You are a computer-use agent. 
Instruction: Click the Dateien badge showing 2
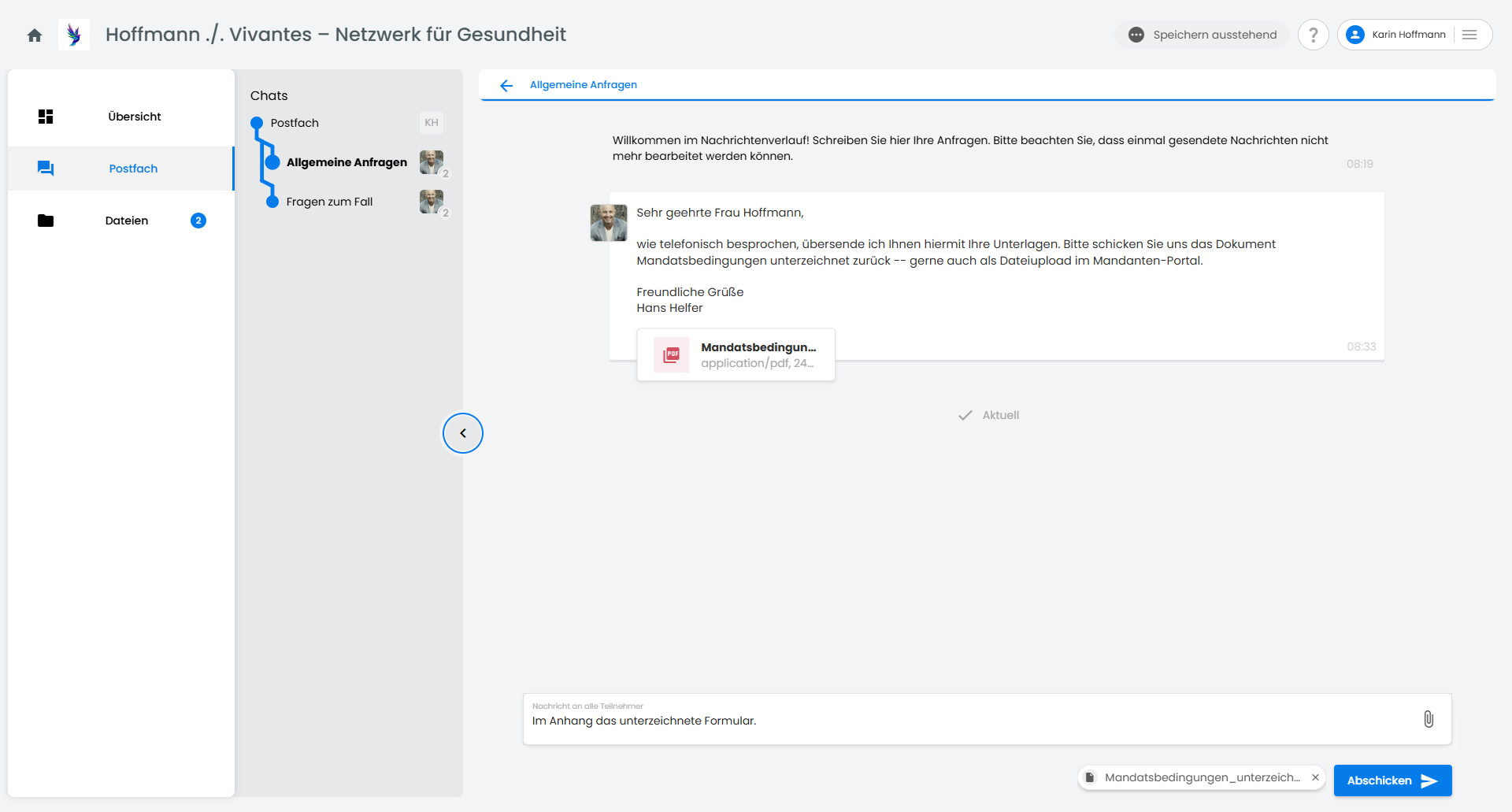click(x=198, y=221)
